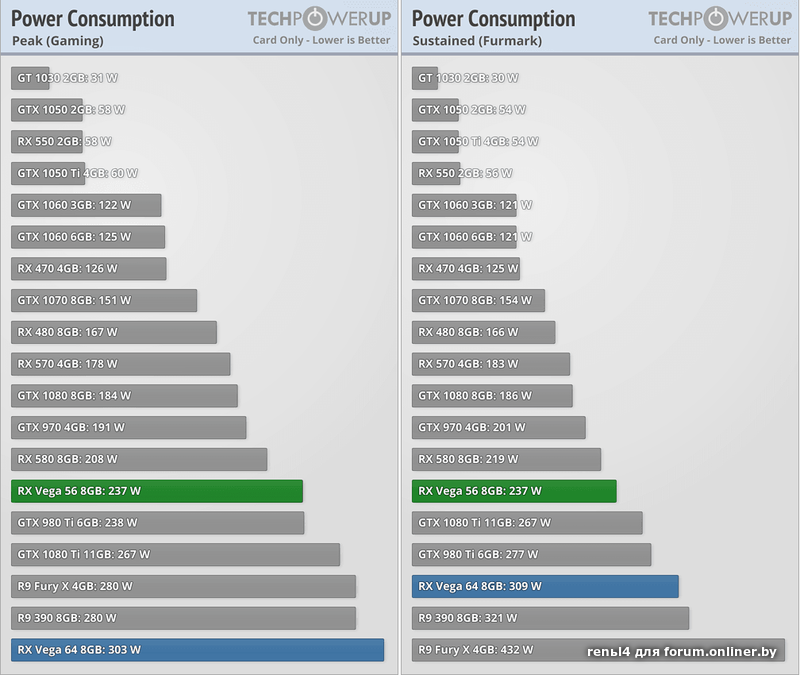Click the TechPowerUp logo in Peak chart
Image resolution: width=800 pixels, height=675 pixels.
click(x=319, y=18)
